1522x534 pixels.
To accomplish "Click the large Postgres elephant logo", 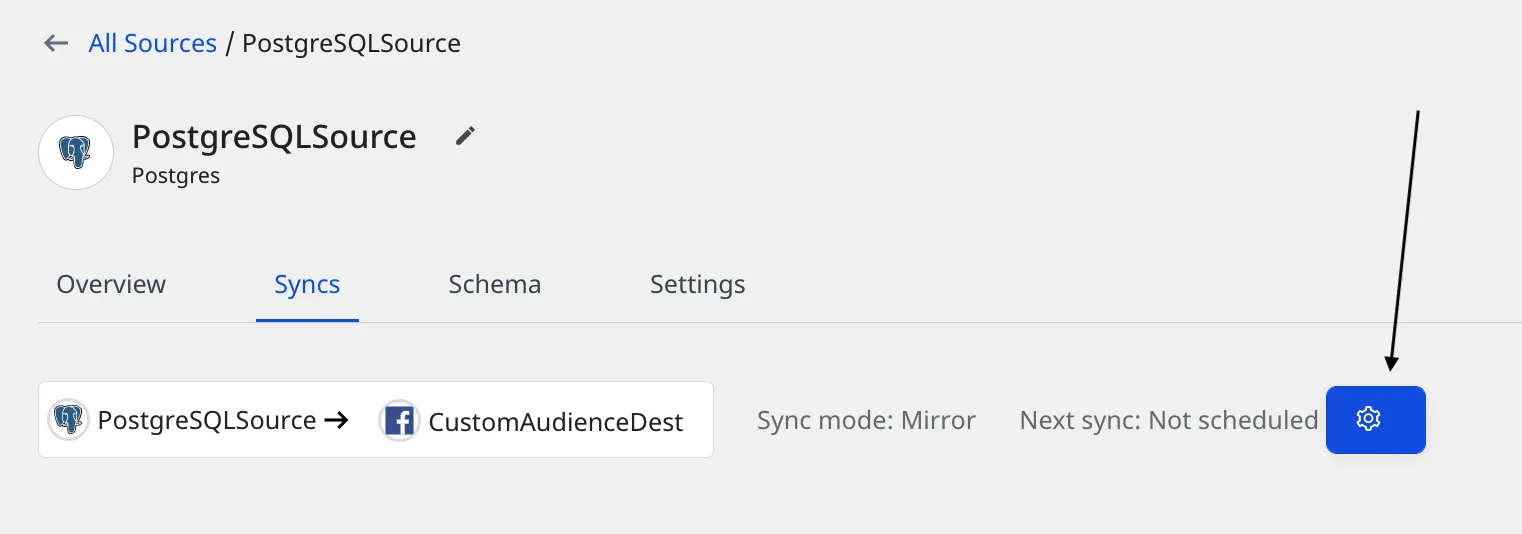I will click(76, 153).
